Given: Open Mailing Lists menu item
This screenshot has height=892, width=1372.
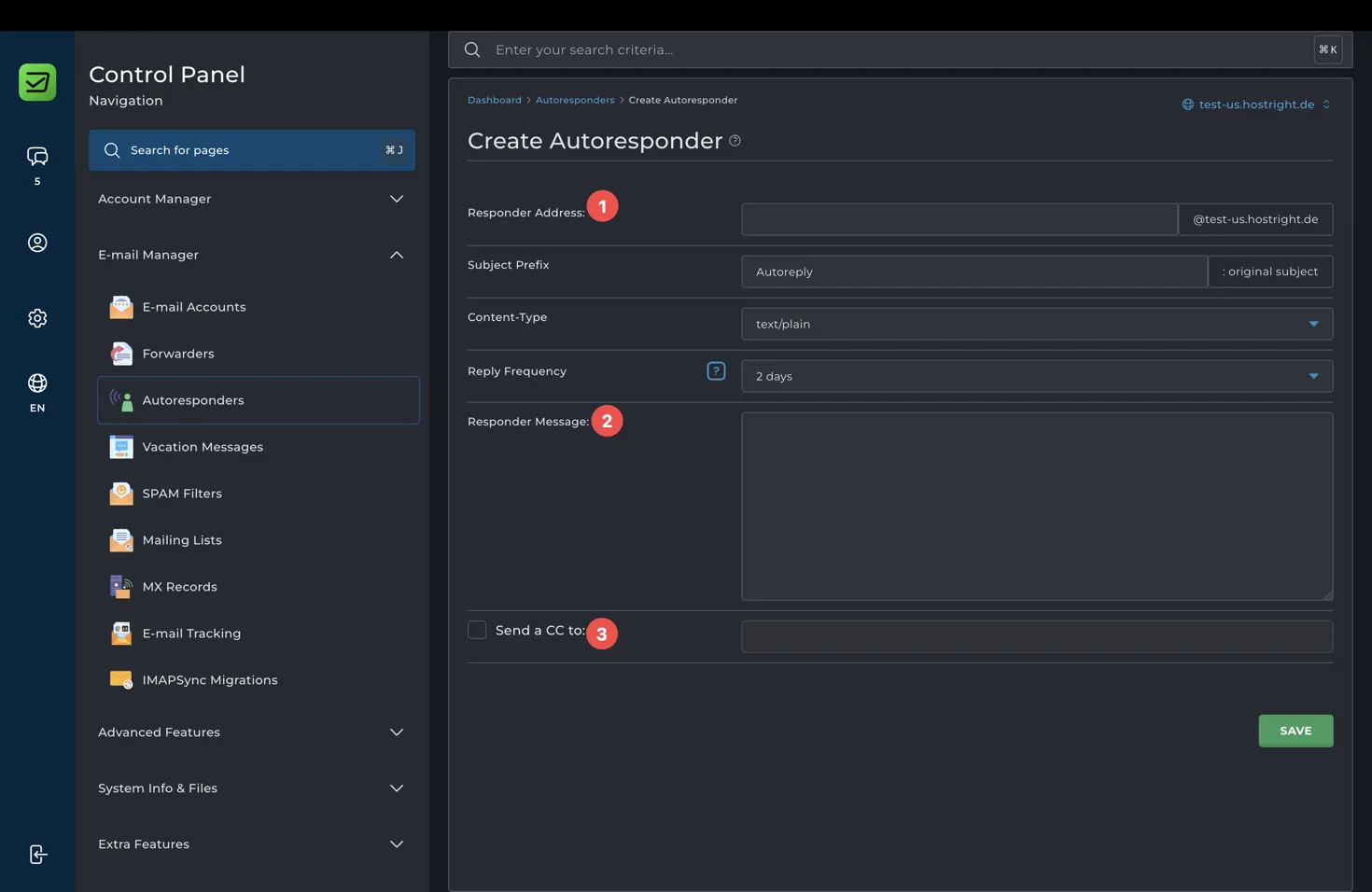Looking at the screenshot, I should pos(259,540).
